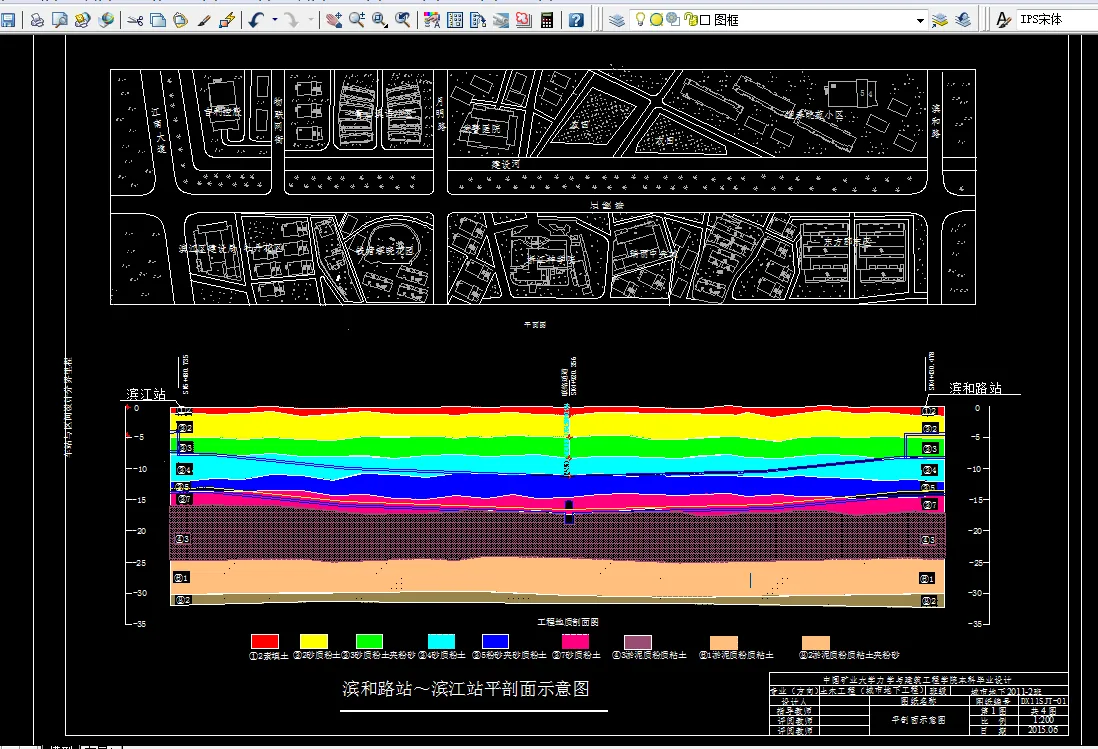Click the Layer Previous icon
Screen dimensions: 1098x749
pyautogui.click(x=963, y=20)
